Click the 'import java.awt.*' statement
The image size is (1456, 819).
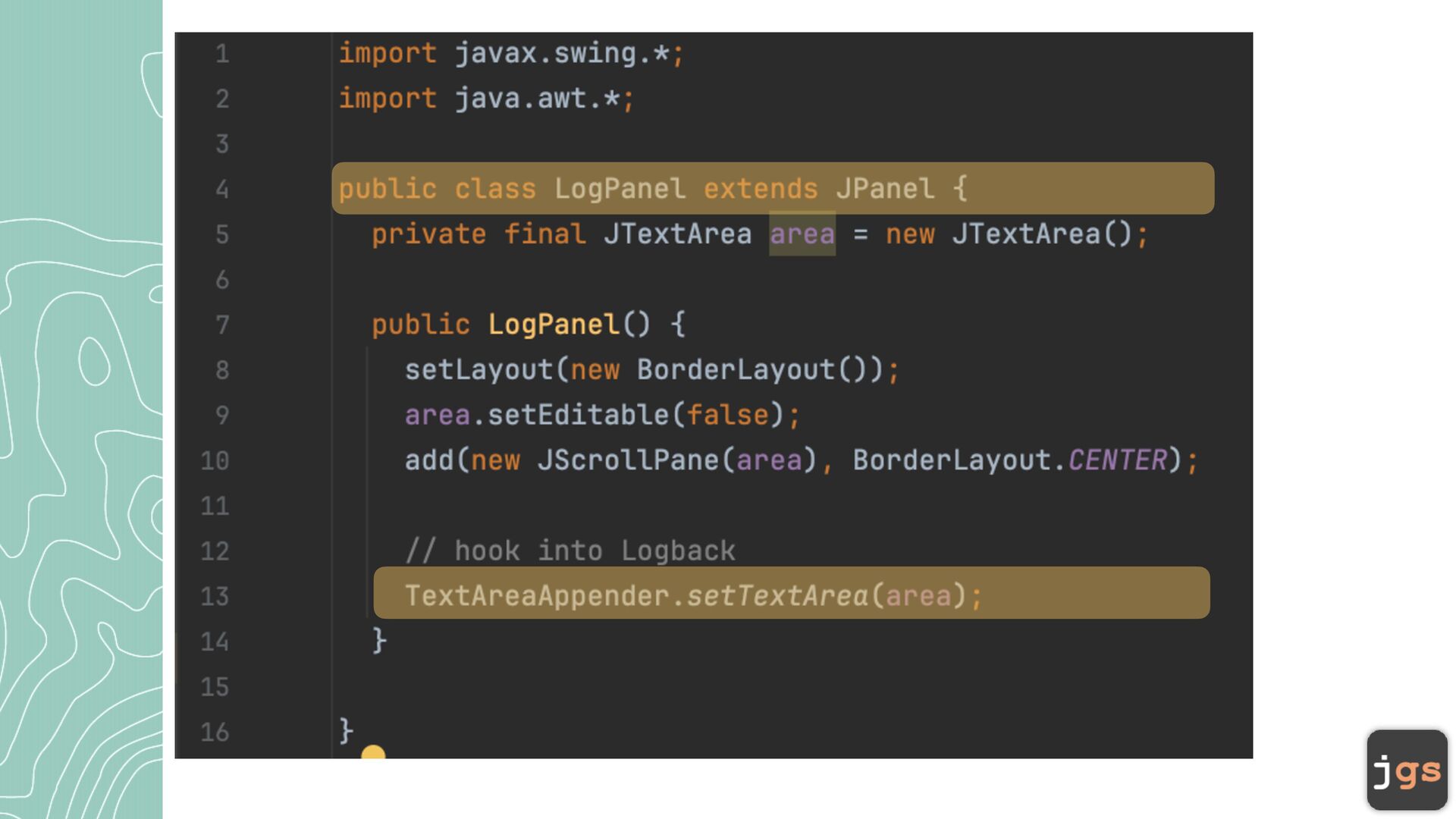click(x=486, y=99)
